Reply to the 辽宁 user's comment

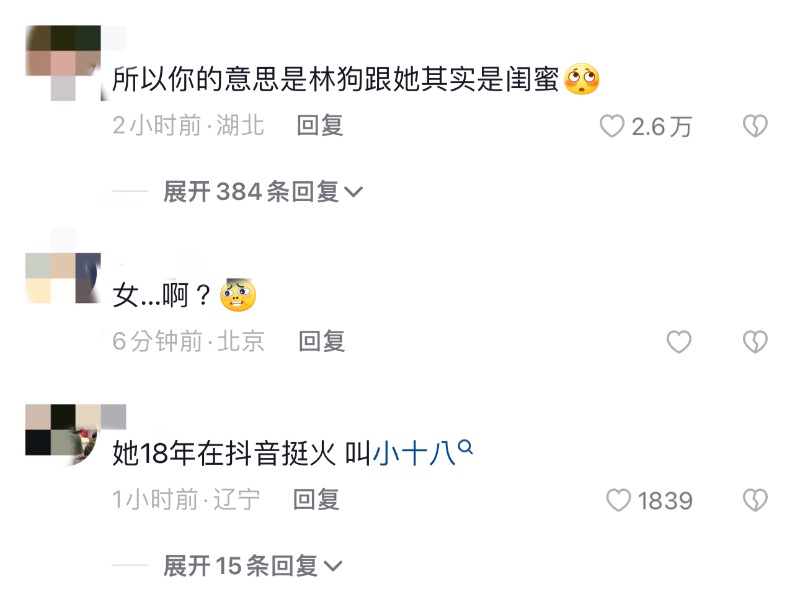click(x=316, y=499)
